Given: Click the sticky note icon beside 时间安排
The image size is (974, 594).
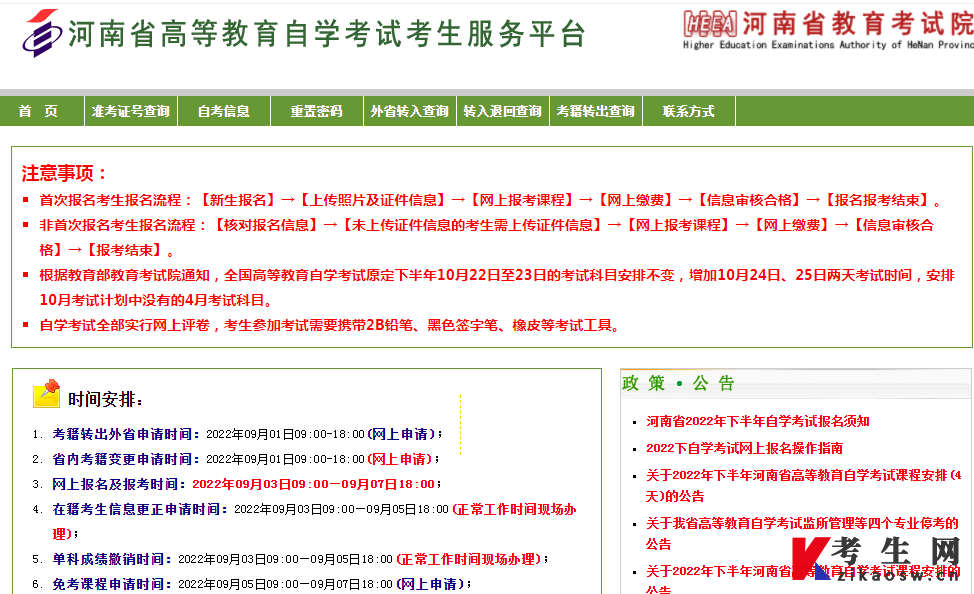Looking at the screenshot, I should tap(44, 392).
